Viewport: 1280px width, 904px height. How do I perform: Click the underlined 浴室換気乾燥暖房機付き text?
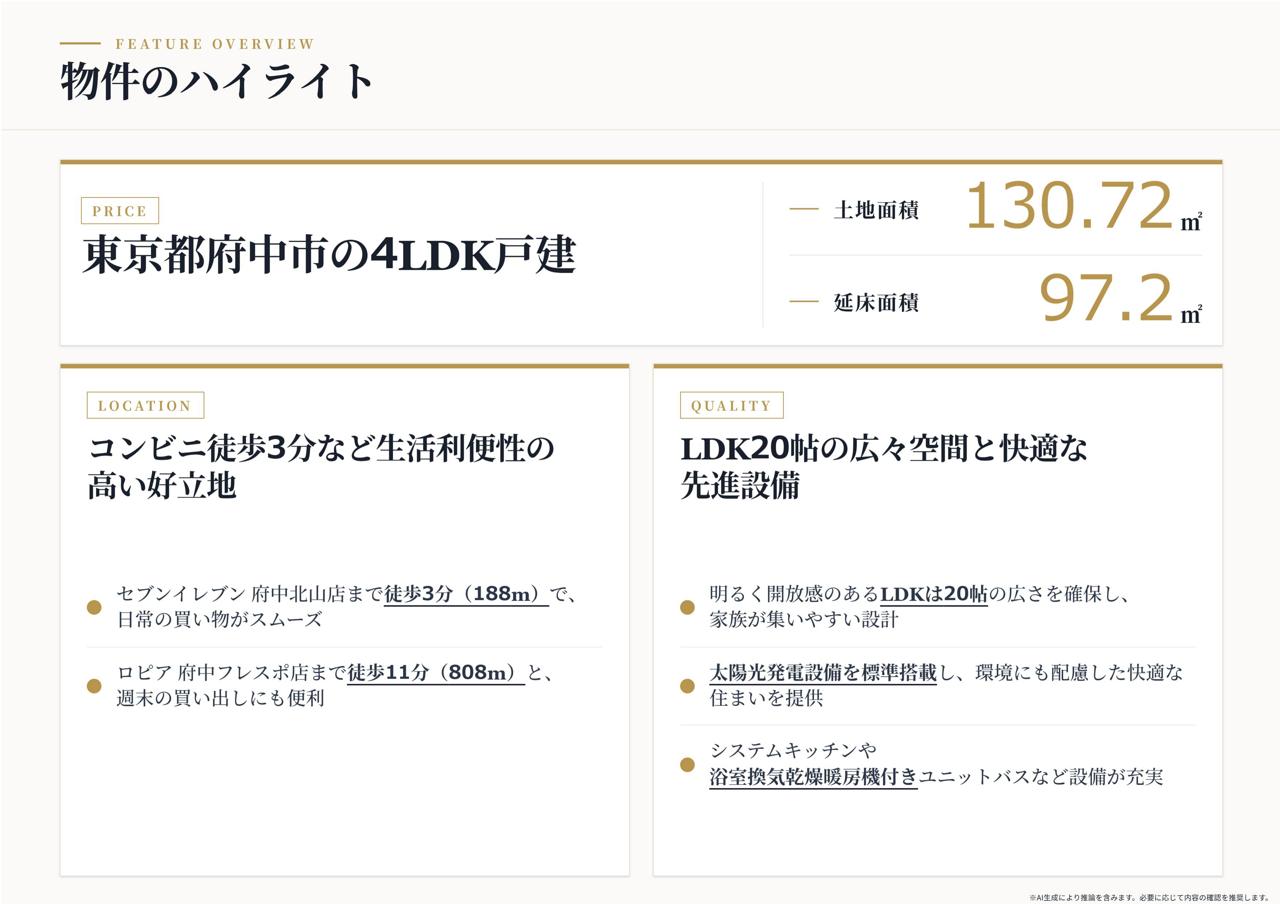(x=813, y=777)
